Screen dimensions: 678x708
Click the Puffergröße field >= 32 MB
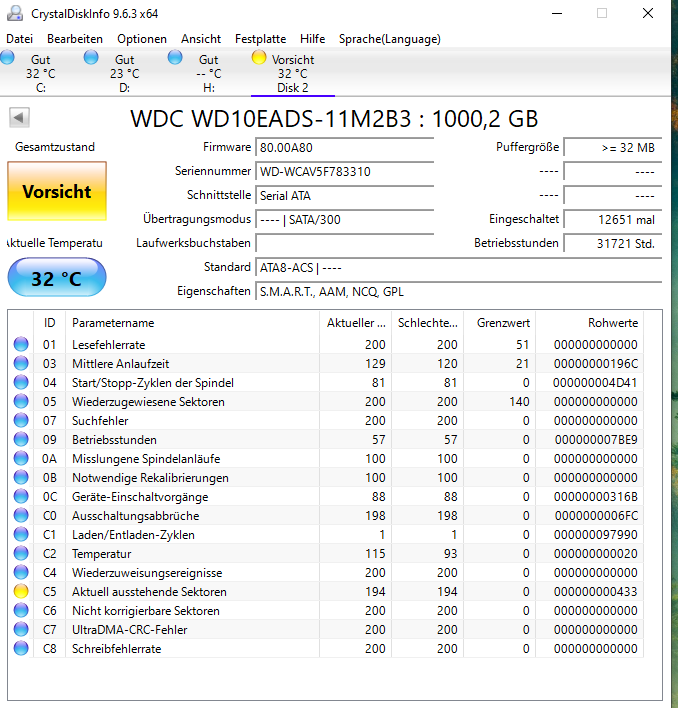coord(613,148)
